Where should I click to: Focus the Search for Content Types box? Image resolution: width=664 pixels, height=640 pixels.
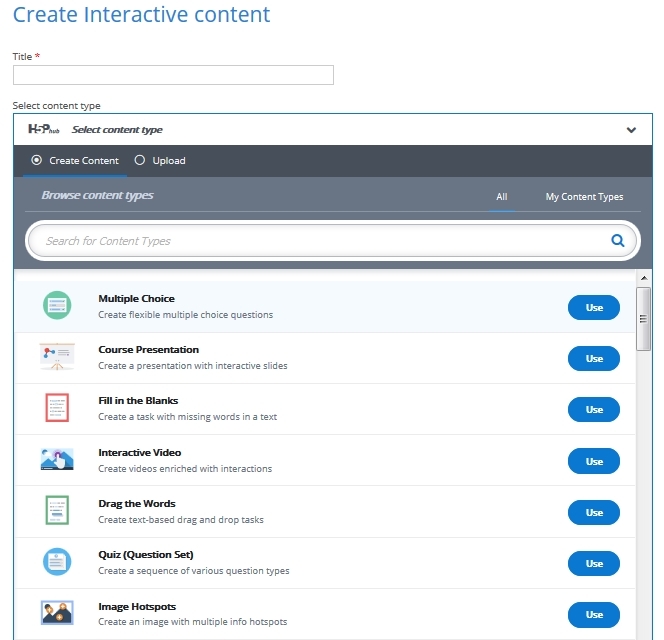[x=320, y=241]
